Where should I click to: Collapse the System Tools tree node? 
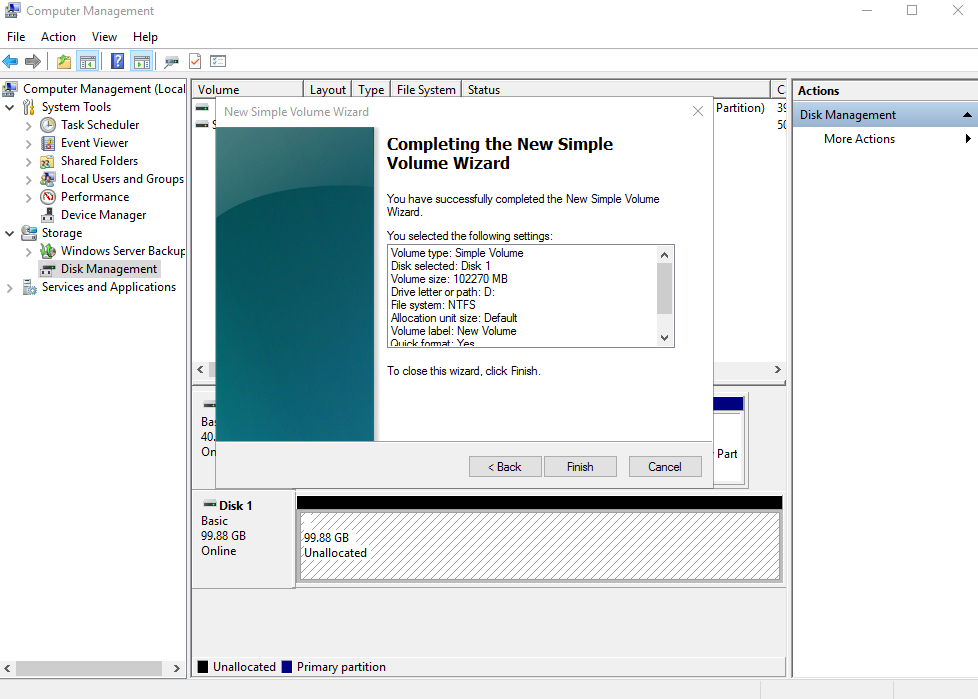(x=10, y=107)
